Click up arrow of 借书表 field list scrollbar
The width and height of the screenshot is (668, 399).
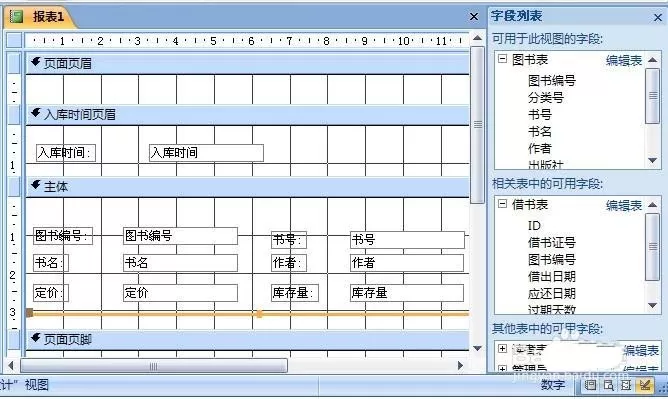tap(653, 205)
